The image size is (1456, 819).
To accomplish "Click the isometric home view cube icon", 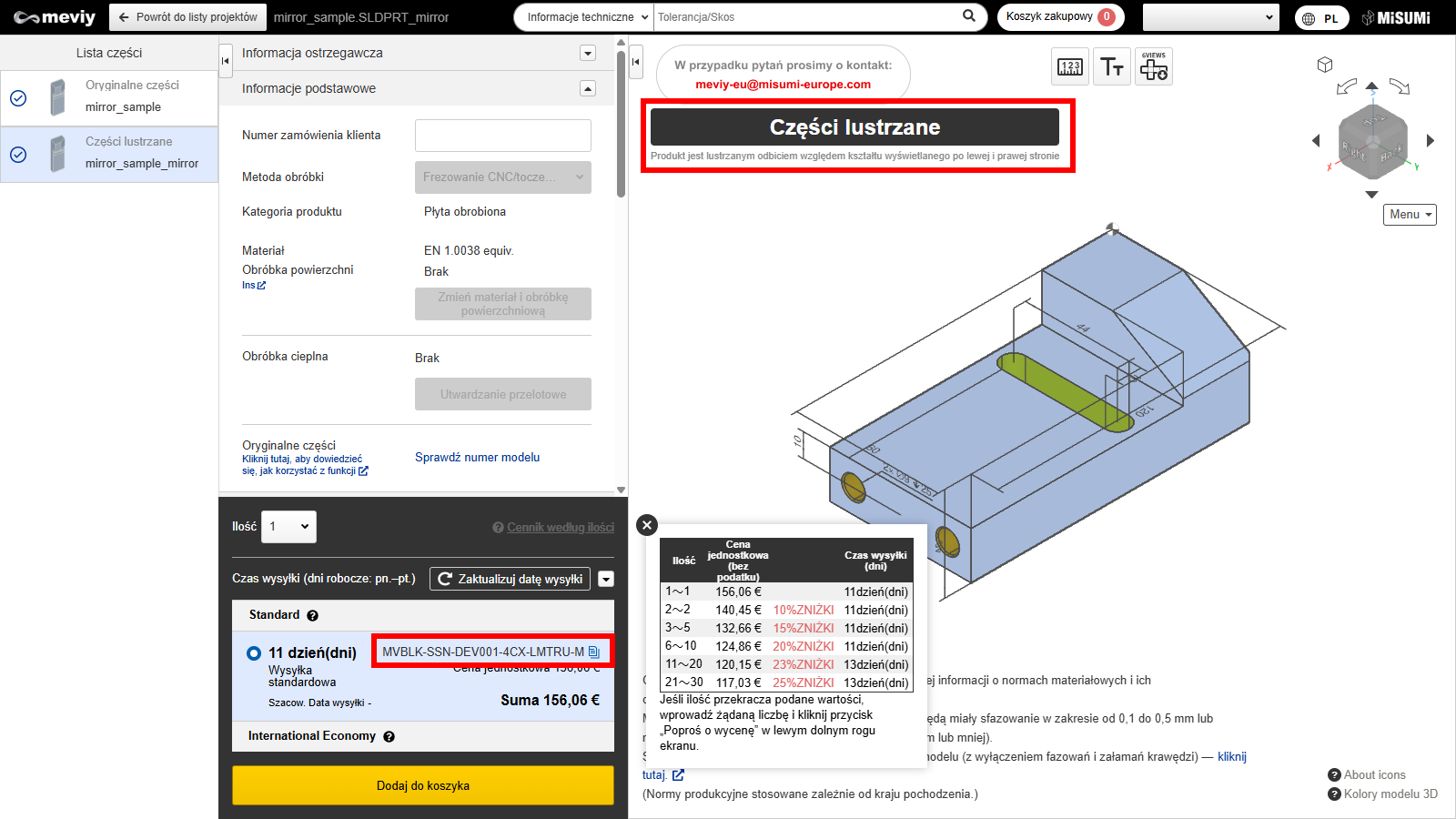I will tap(1325, 65).
